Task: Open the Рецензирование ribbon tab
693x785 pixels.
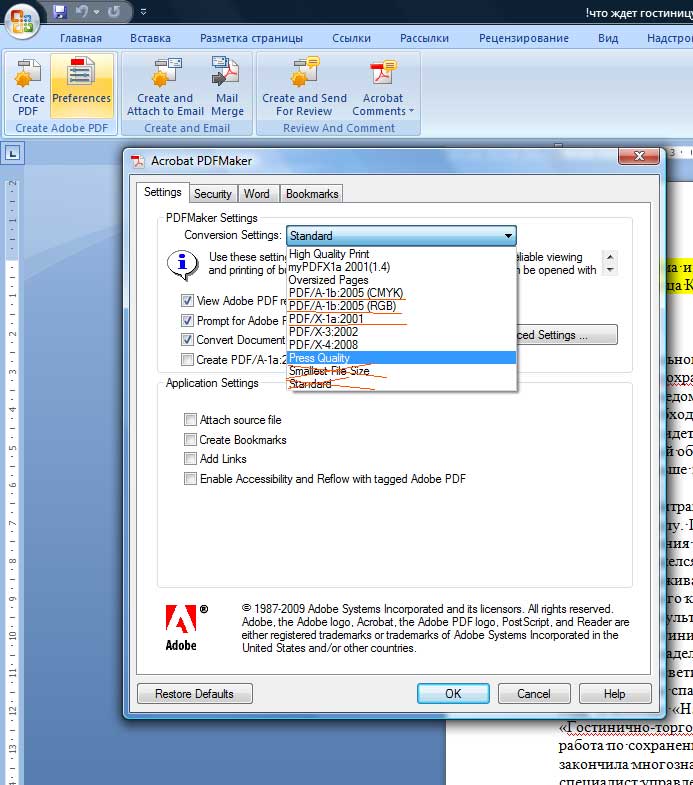Action: [x=524, y=38]
